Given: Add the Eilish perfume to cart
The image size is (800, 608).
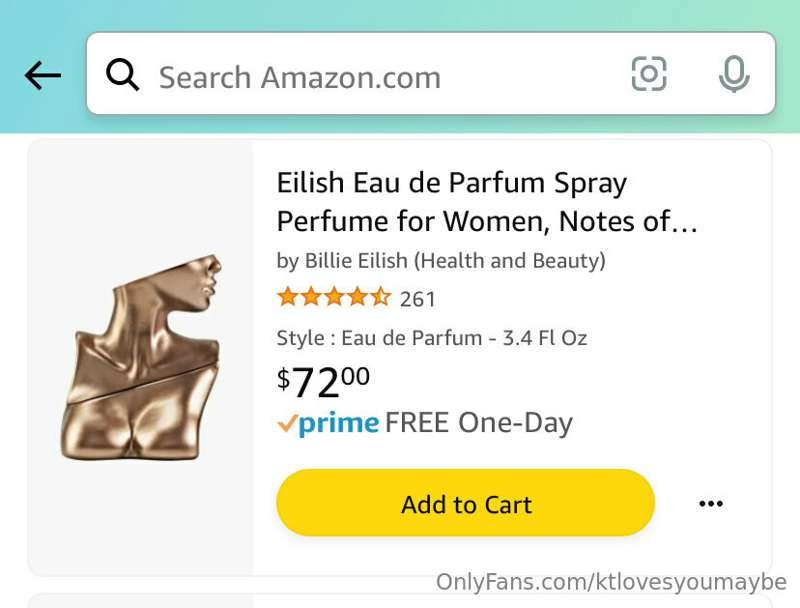Looking at the screenshot, I should 465,503.
